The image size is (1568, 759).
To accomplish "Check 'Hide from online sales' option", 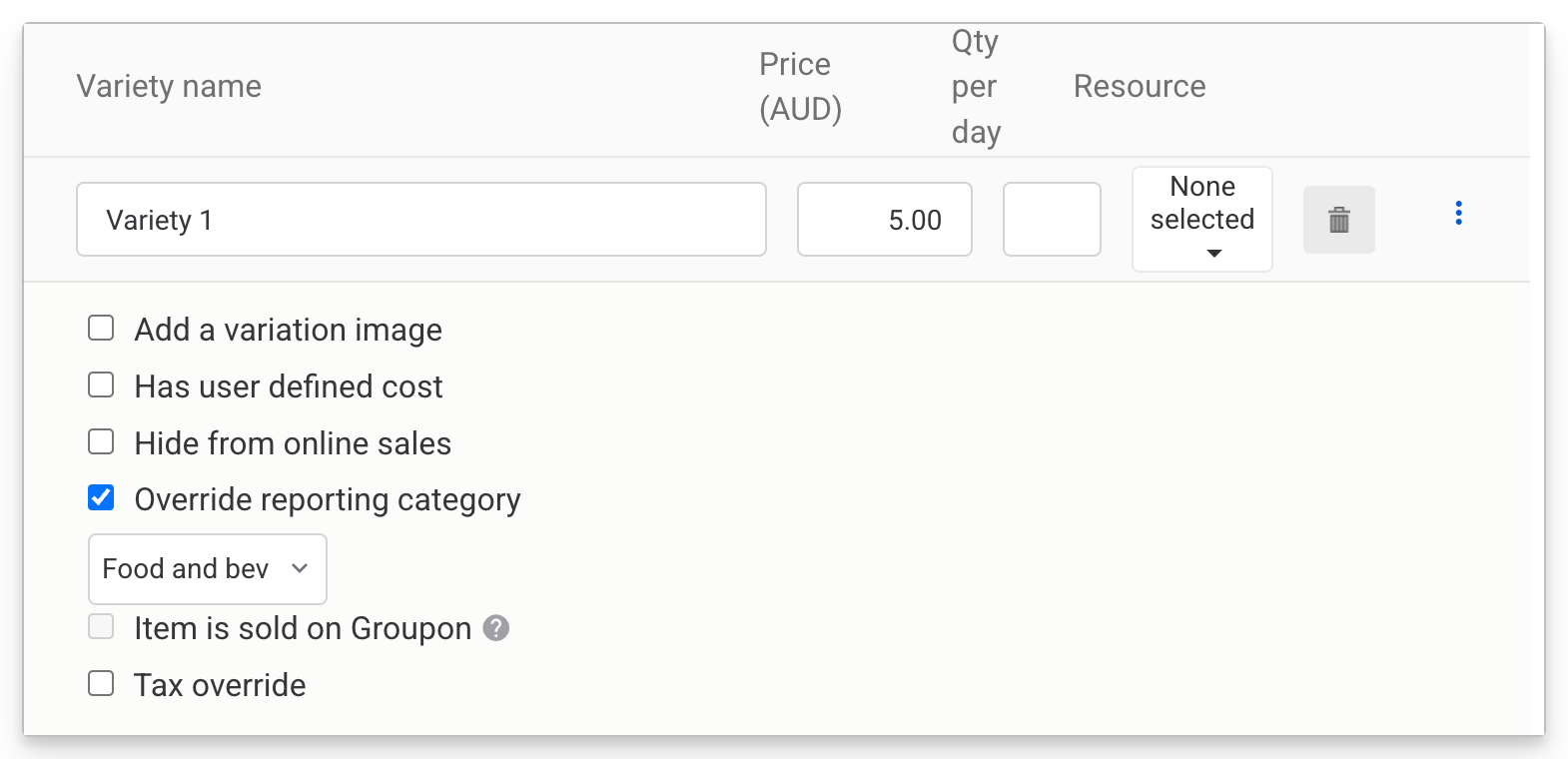I will [101, 441].
